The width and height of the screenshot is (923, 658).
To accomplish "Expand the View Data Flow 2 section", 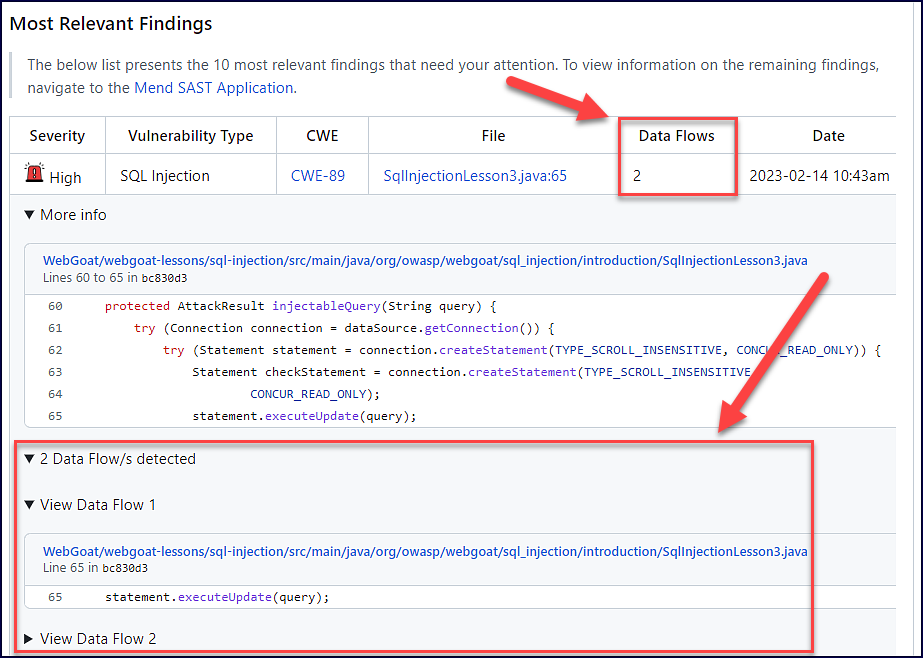I will click(90, 639).
